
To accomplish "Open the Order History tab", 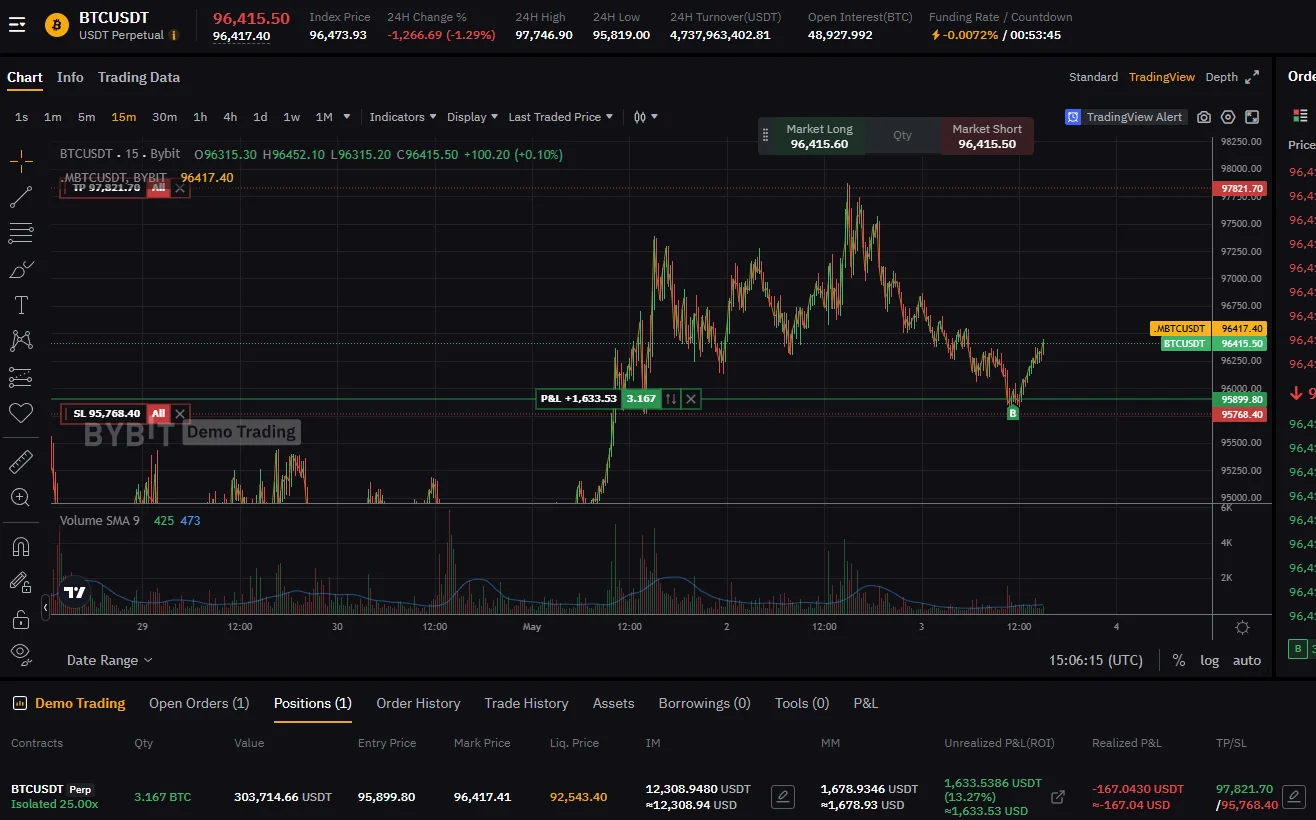I will coord(418,703).
